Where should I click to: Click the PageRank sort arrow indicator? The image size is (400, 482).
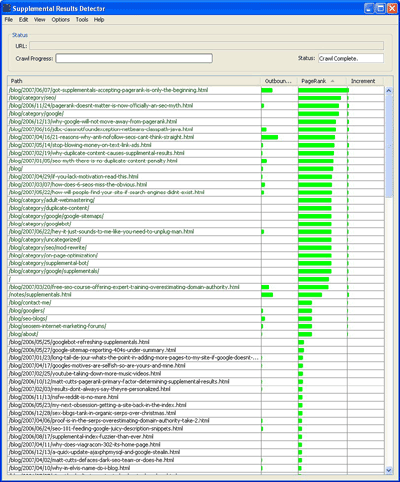332,81
